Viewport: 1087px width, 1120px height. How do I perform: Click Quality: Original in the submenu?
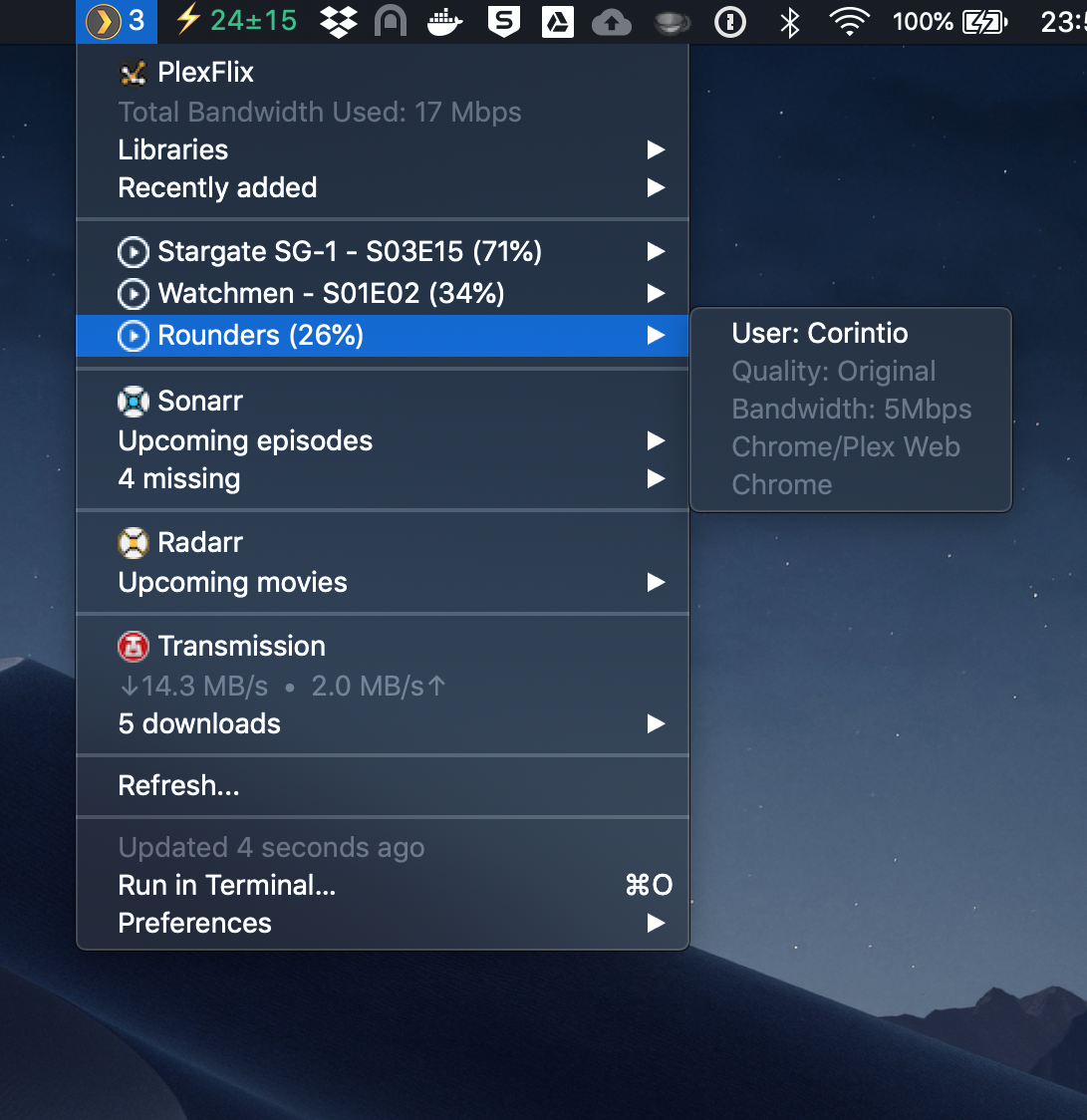(834, 372)
